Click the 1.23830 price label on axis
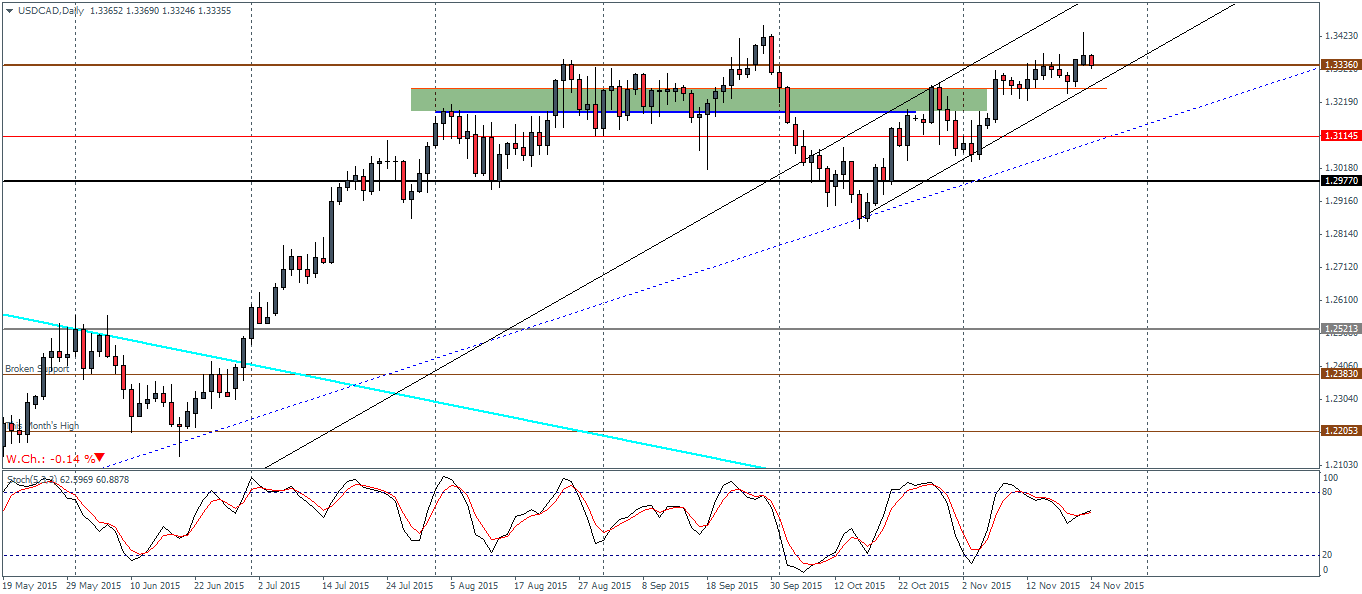1362x594 pixels. (1341, 374)
